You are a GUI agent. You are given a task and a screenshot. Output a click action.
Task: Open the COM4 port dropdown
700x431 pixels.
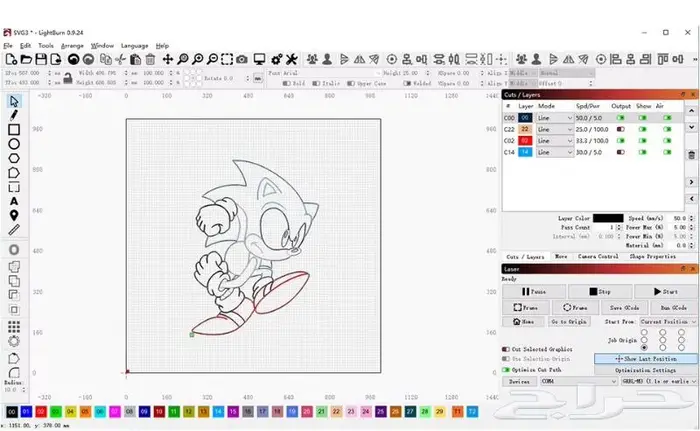coord(579,381)
